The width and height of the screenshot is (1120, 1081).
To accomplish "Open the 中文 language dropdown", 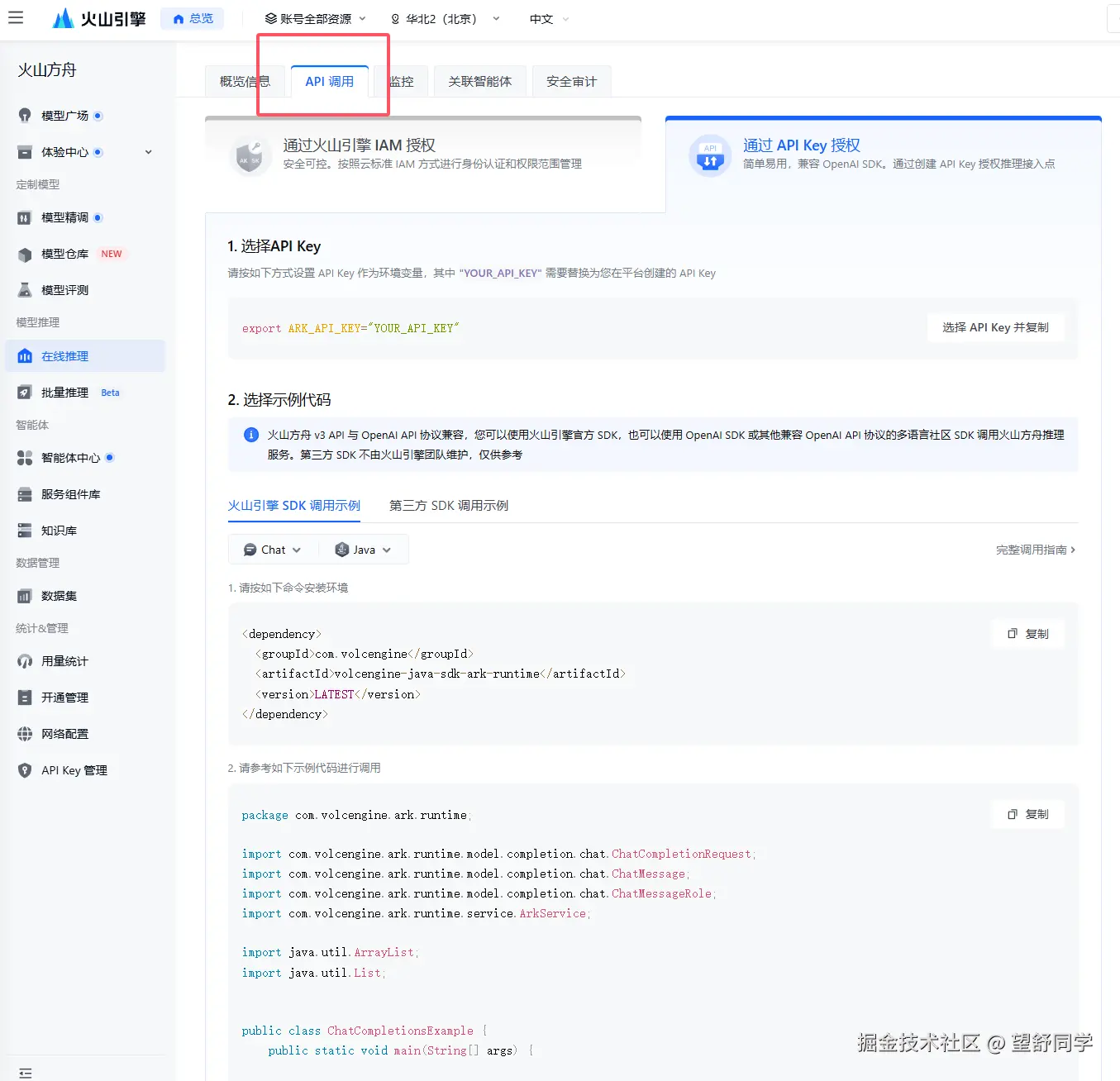I will (x=549, y=18).
